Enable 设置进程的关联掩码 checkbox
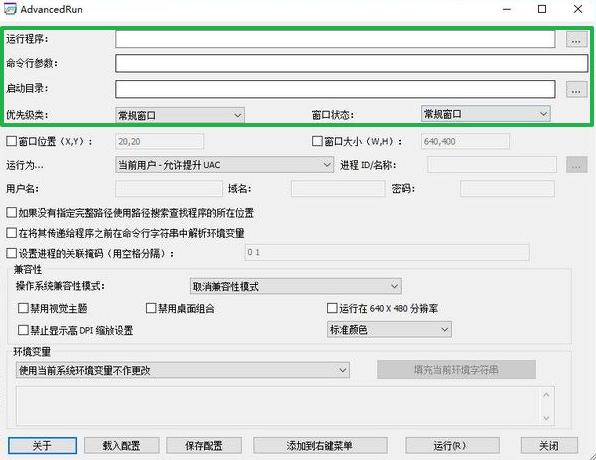 point(11,253)
